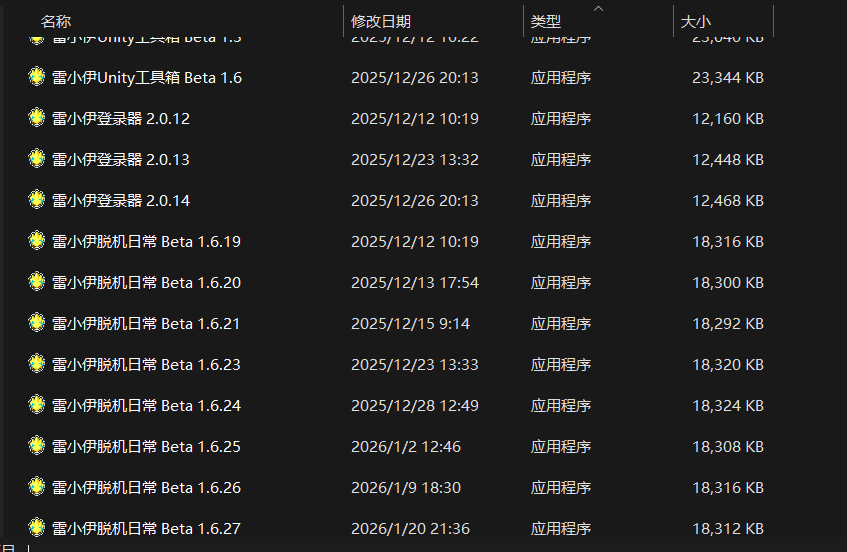
Task: Click the date 2025/12/26 20:13 of 登录器 2.0.14
Action: click(414, 201)
